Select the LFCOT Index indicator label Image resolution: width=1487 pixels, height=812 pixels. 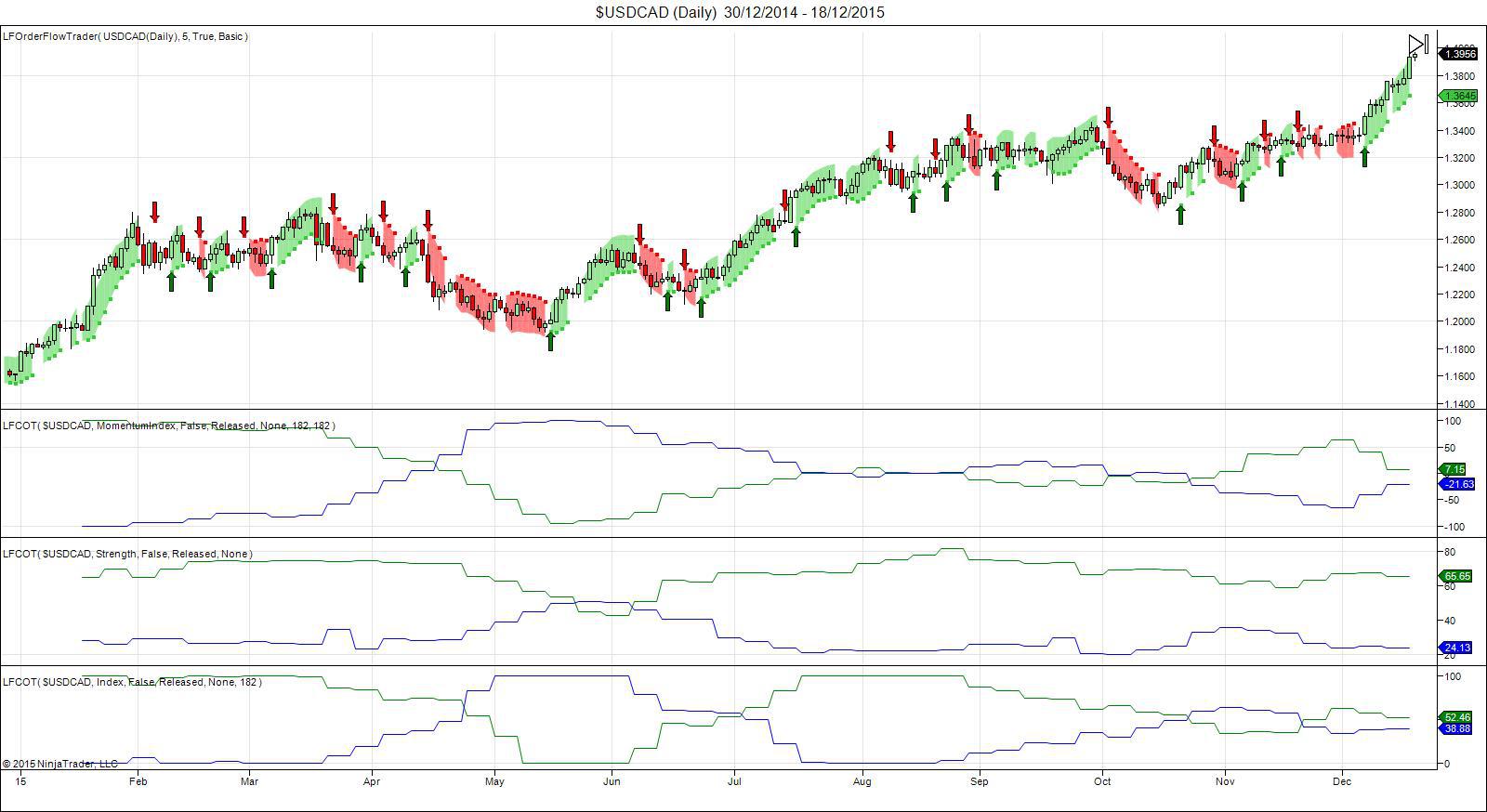coord(132,682)
